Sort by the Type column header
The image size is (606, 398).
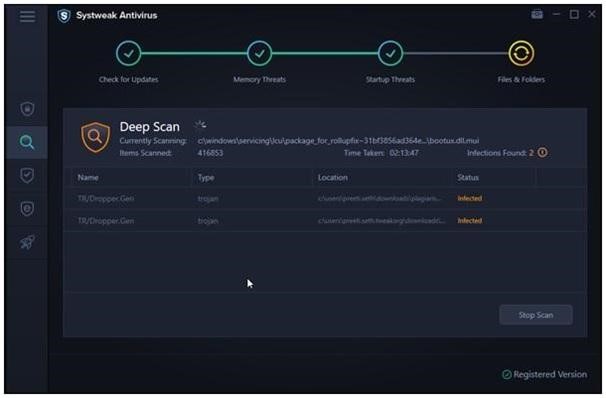click(x=206, y=178)
